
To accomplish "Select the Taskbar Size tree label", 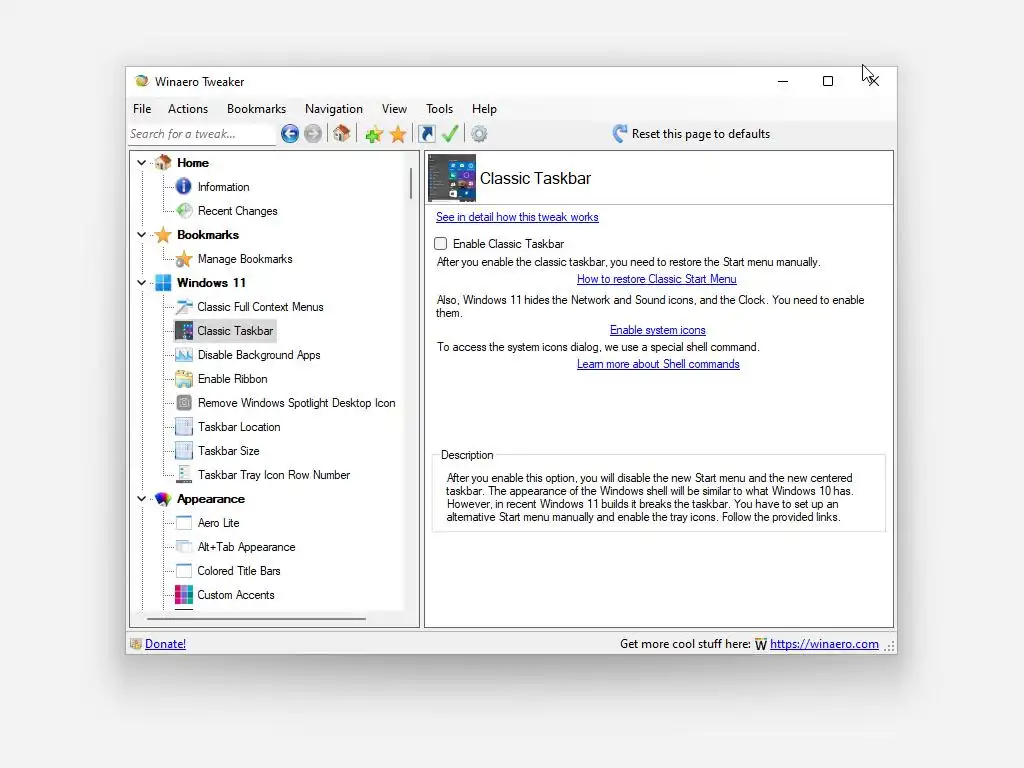I will pyautogui.click(x=229, y=451).
